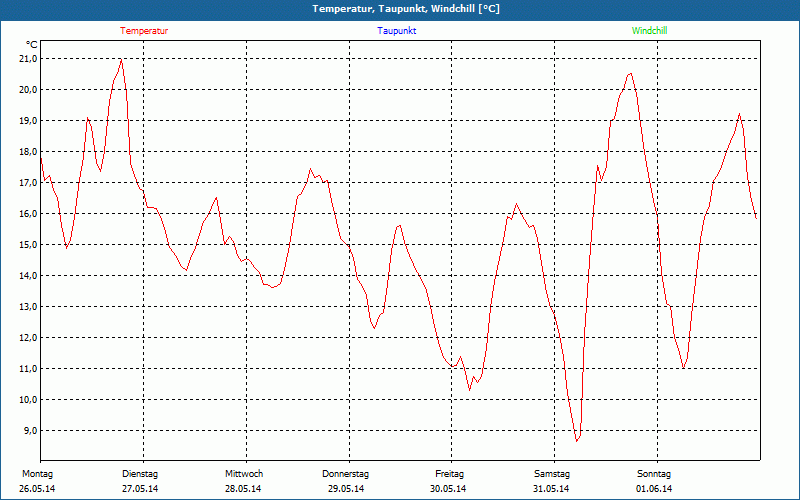Click the 21,0 y-axis value
The width and height of the screenshot is (800, 500).
click(x=28, y=59)
